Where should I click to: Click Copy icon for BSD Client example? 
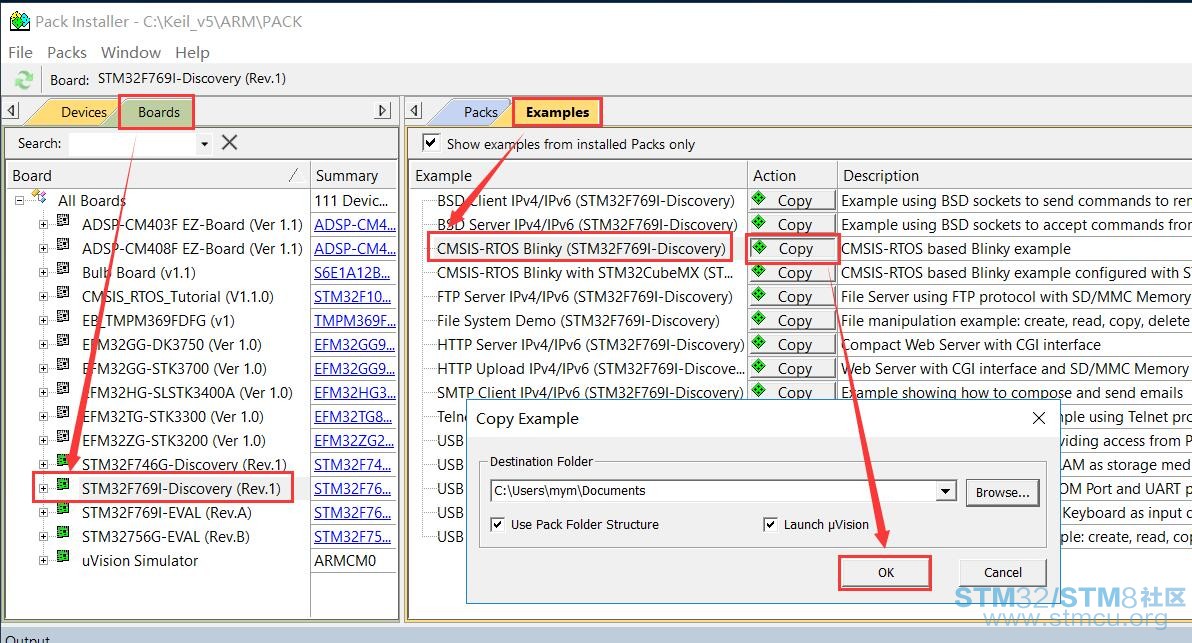(x=759, y=199)
